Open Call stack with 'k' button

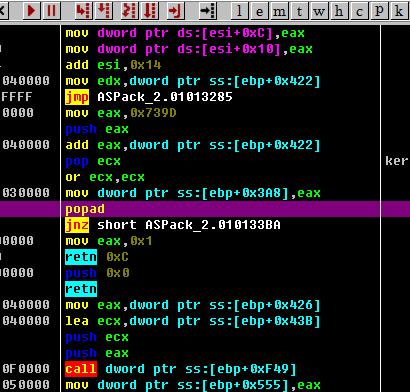(399, 11)
